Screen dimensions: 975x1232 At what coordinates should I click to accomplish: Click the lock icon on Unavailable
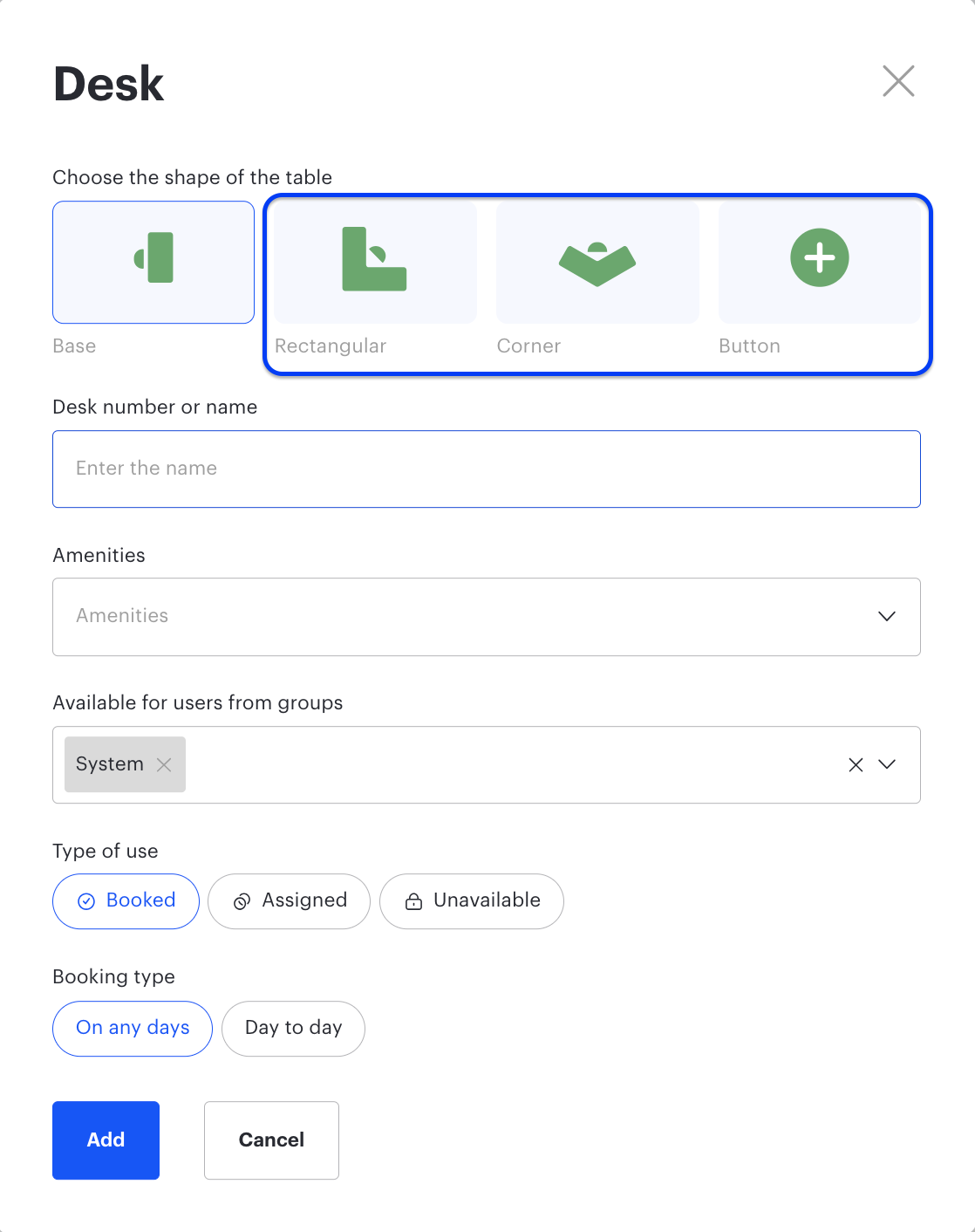tap(413, 901)
